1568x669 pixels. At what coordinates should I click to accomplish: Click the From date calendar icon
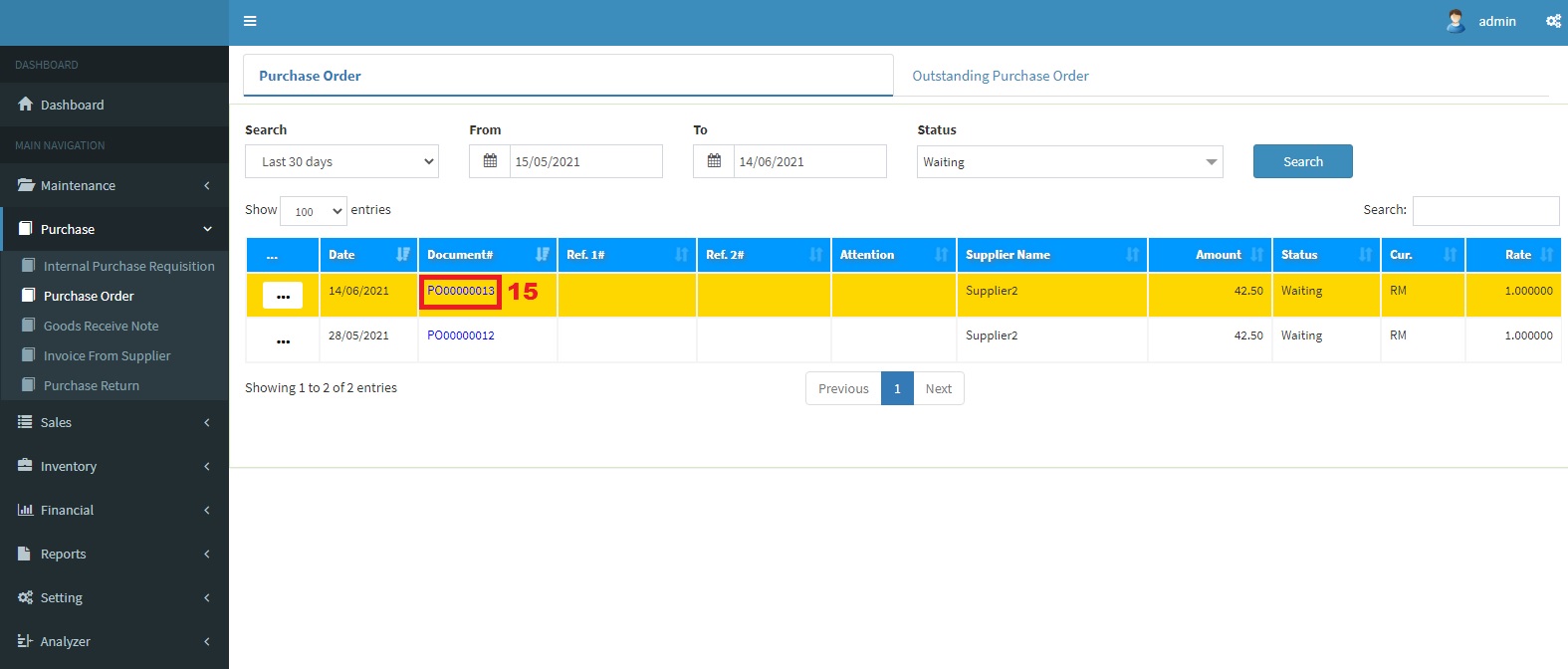pyautogui.click(x=490, y=161)
